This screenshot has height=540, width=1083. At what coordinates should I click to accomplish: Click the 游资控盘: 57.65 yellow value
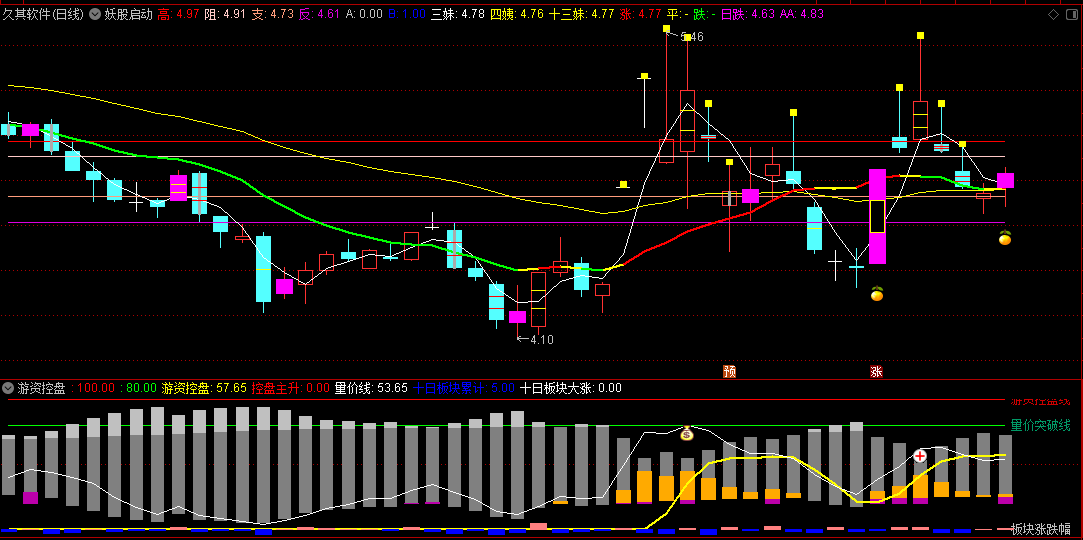[204, 388]
